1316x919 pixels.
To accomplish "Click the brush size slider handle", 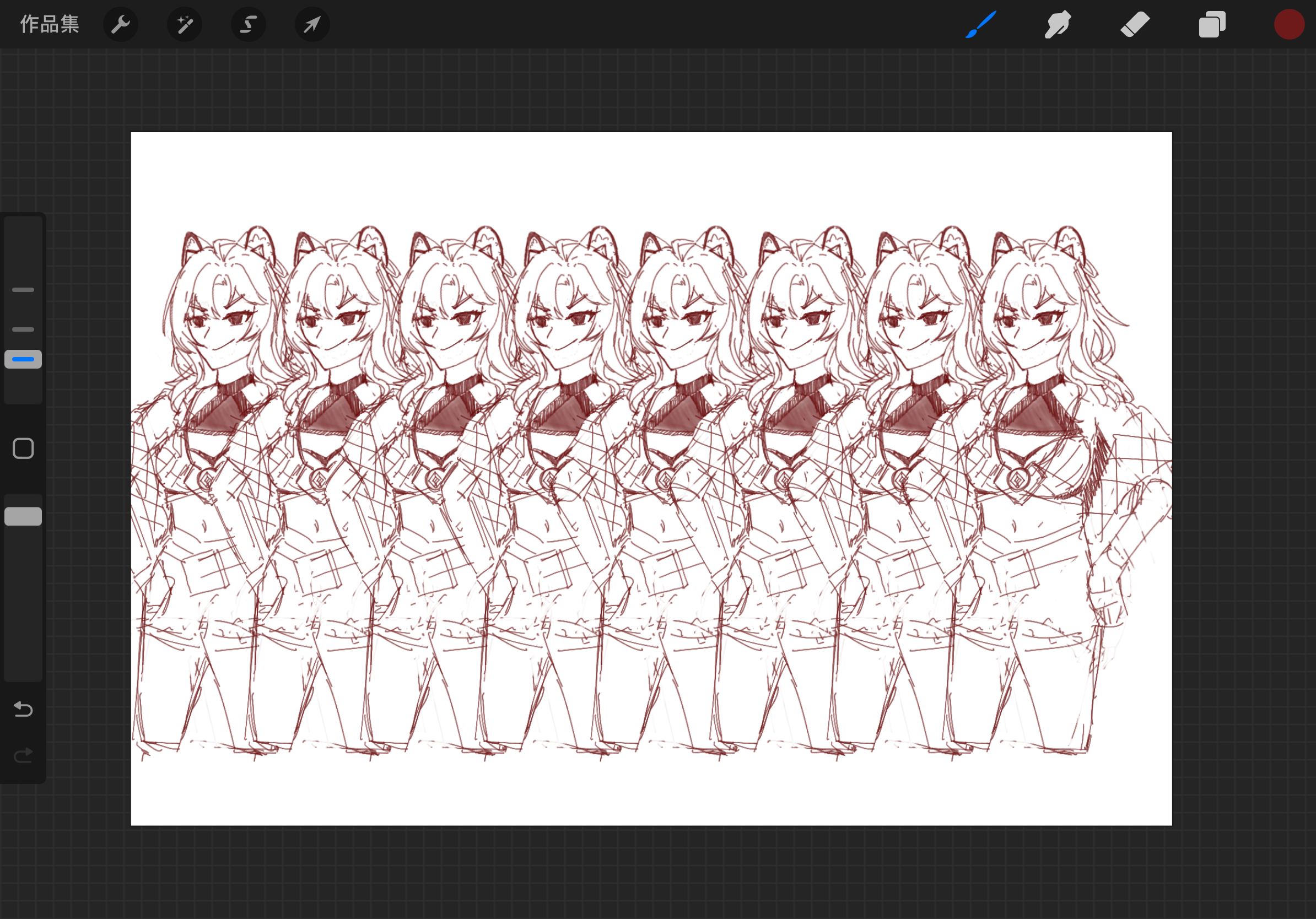I will coord(23,359).
